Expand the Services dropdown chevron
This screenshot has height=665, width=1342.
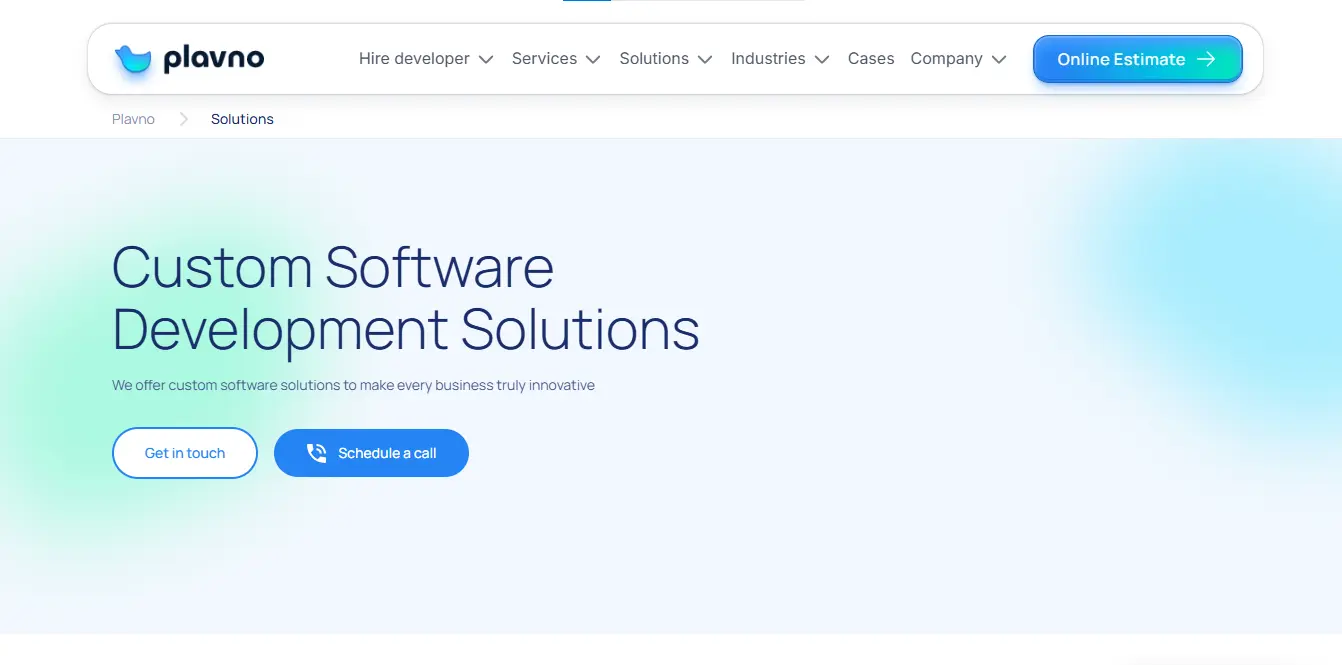tap(593, 60)
